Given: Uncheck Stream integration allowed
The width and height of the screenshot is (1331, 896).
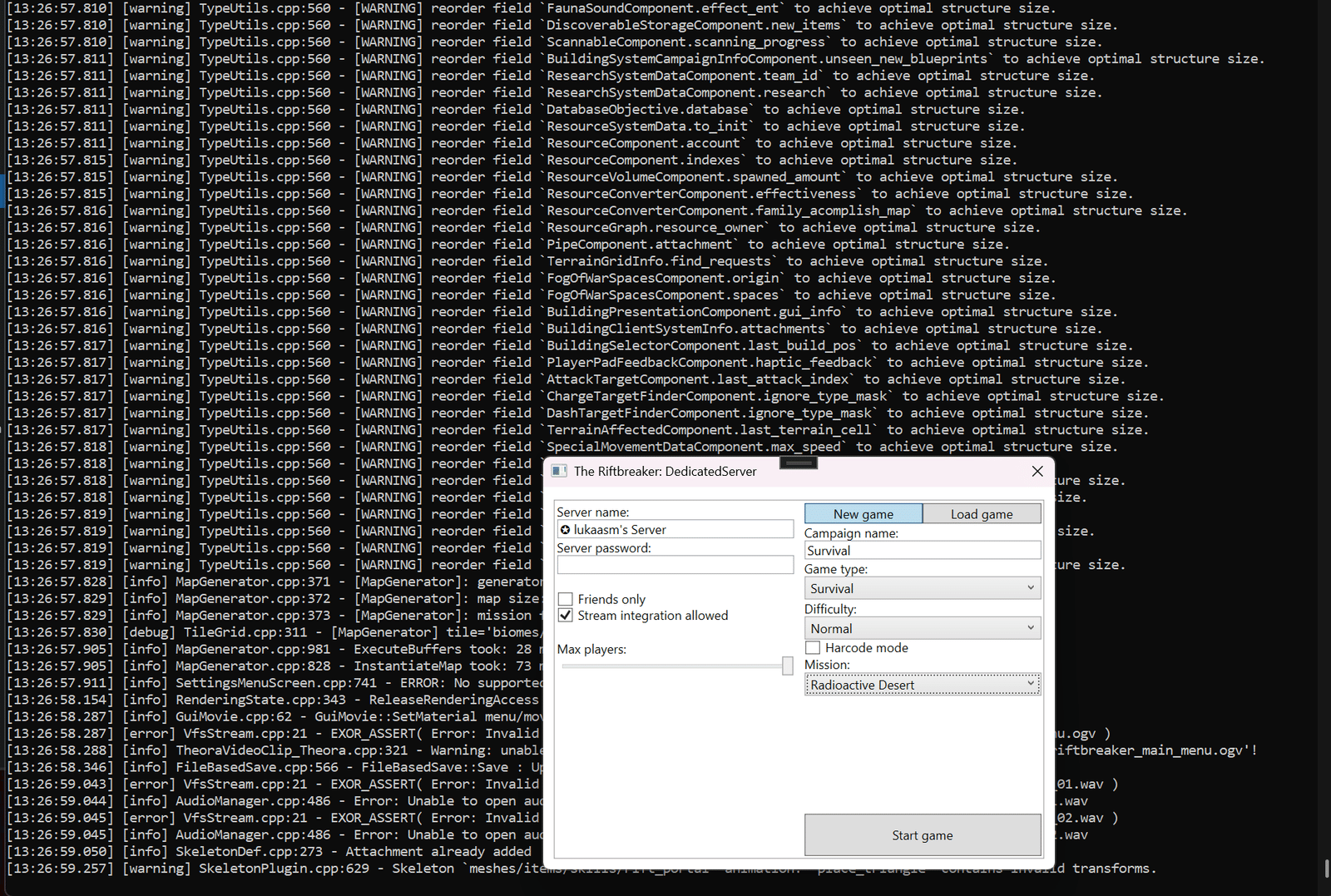Looking at the screenshot, I should 566,616.
